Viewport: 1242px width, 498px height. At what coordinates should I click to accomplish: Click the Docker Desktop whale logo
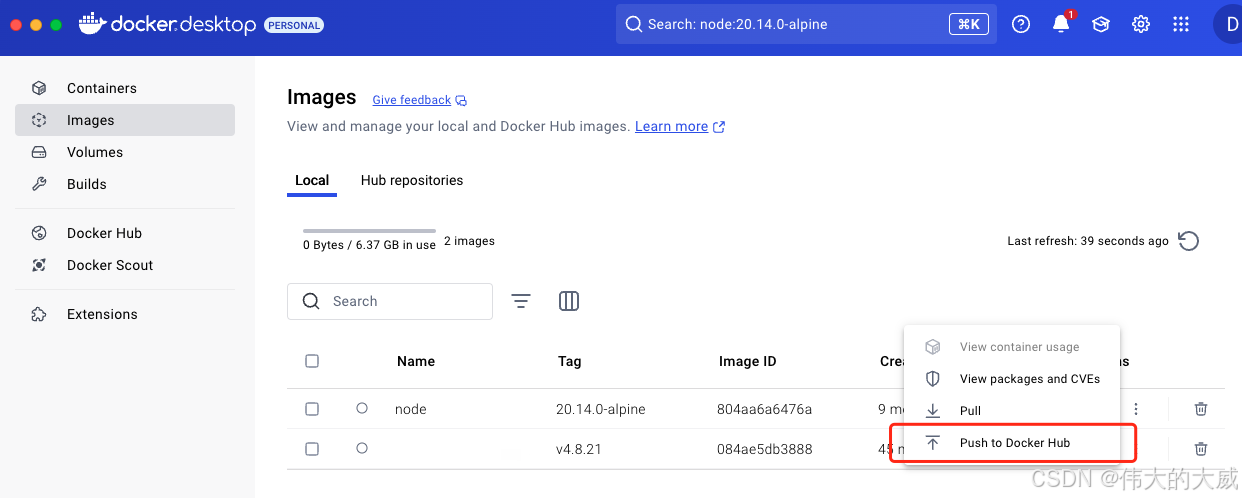[x=92, y=24]
